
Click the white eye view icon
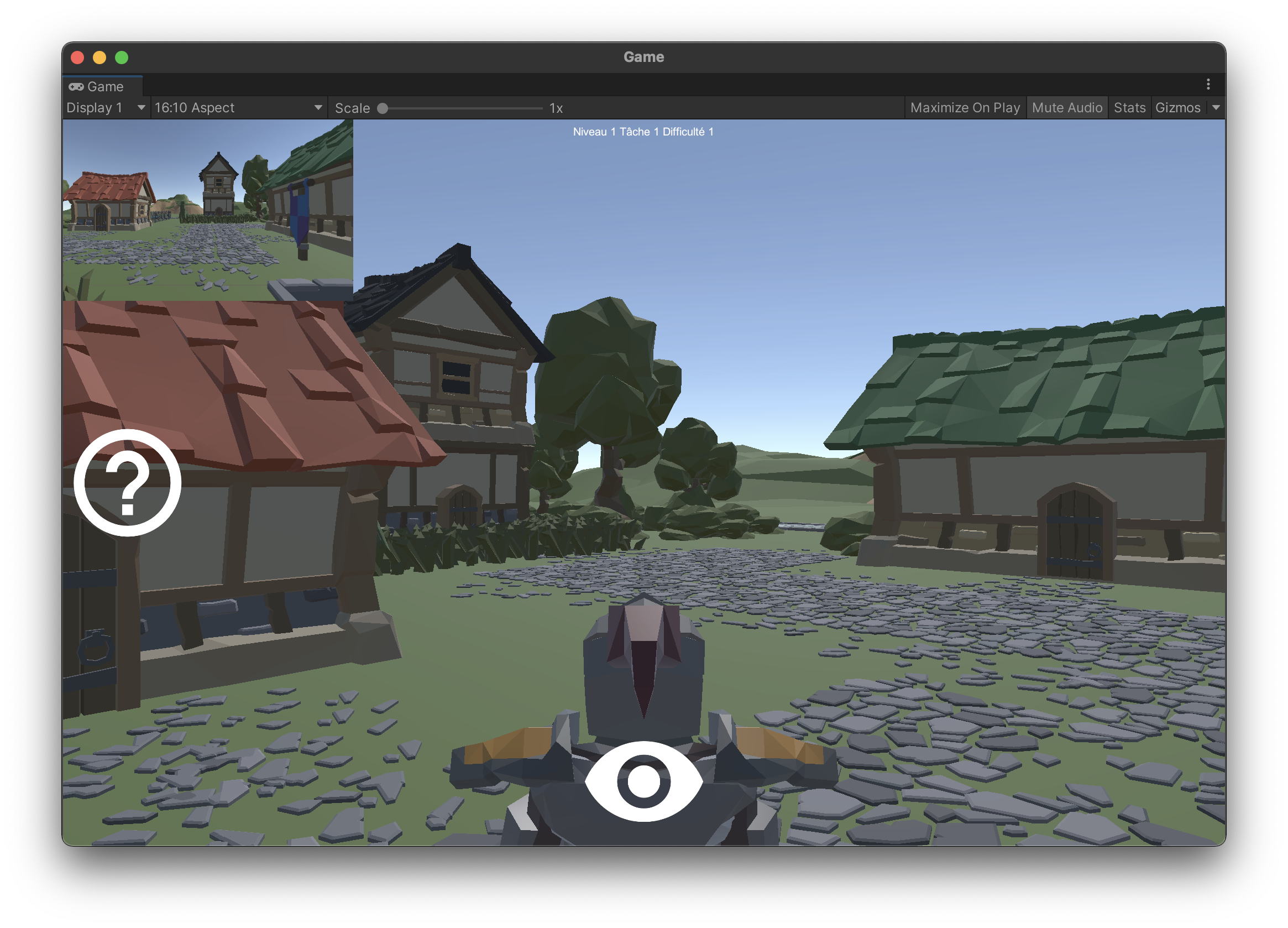(643, 781)
